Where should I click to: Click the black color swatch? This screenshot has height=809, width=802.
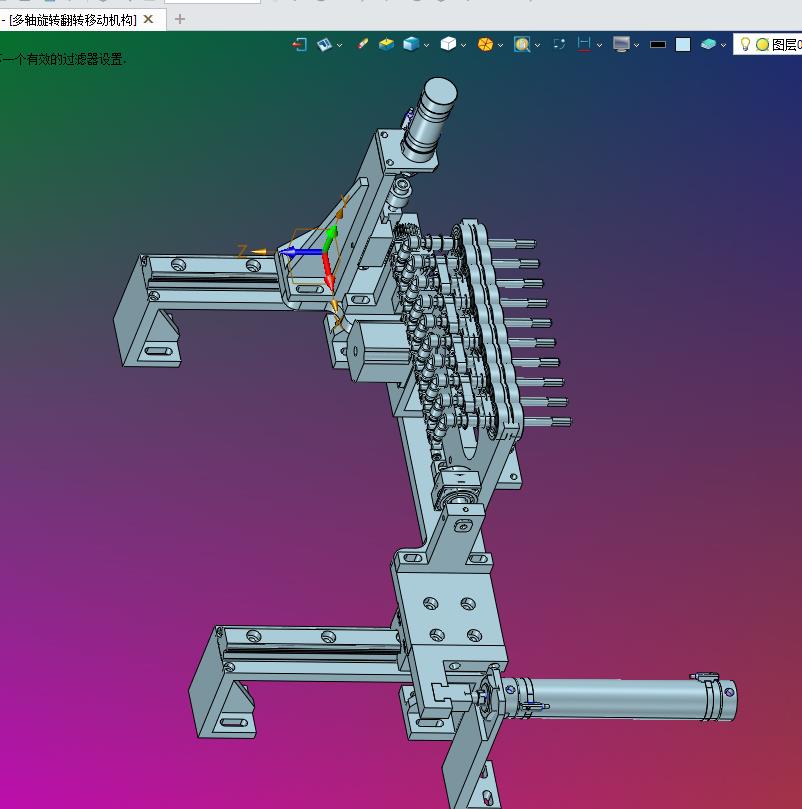click(657, 45)
